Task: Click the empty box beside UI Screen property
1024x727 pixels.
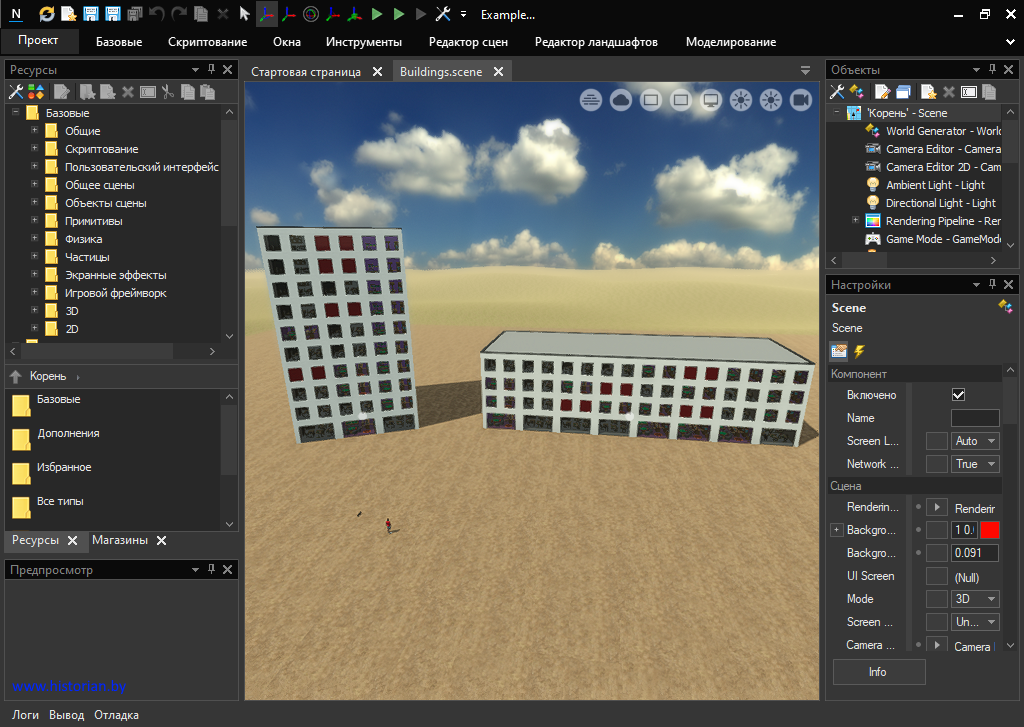Action: coord(936,576)
